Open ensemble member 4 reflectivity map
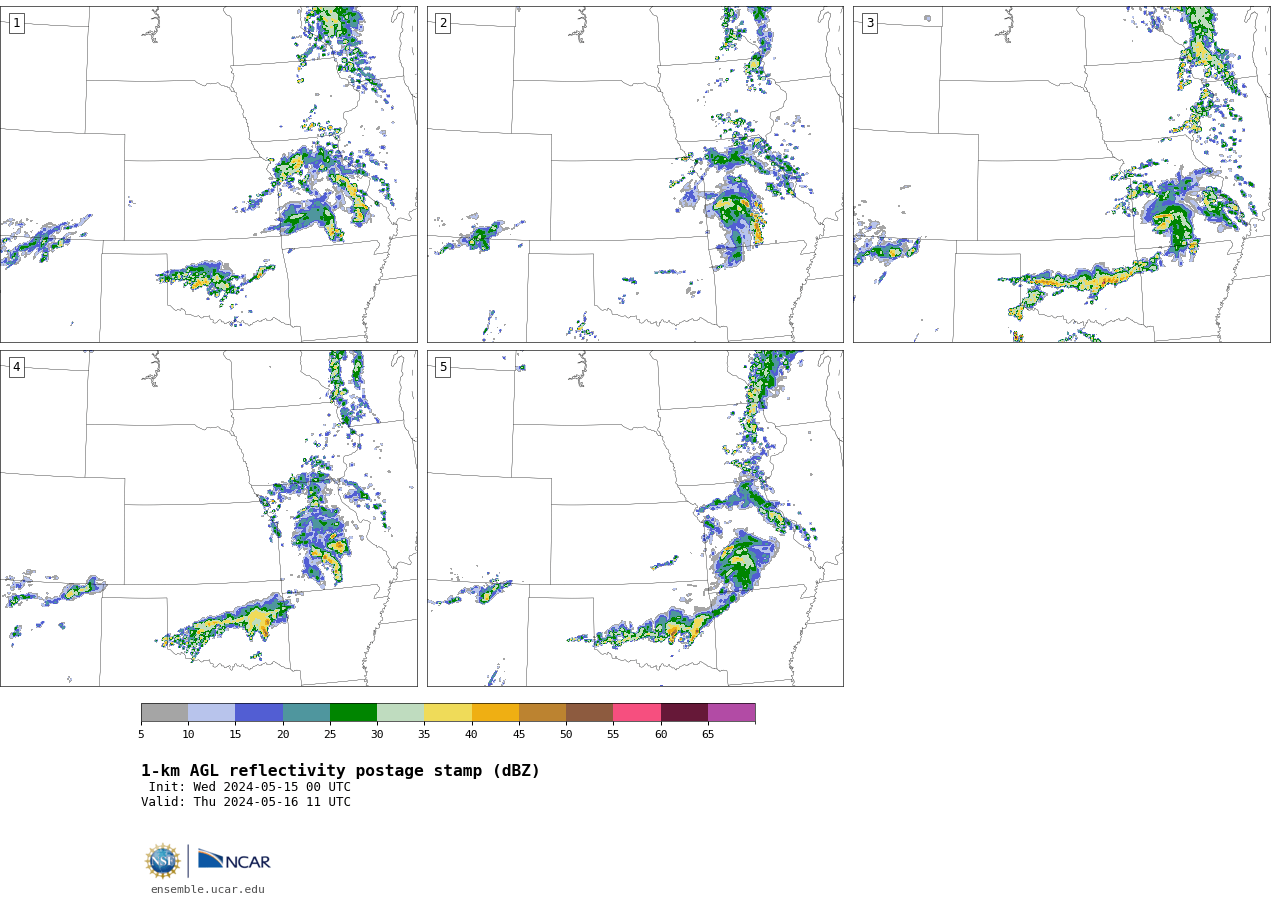The image size is (1280, 901). pos(208,518)
